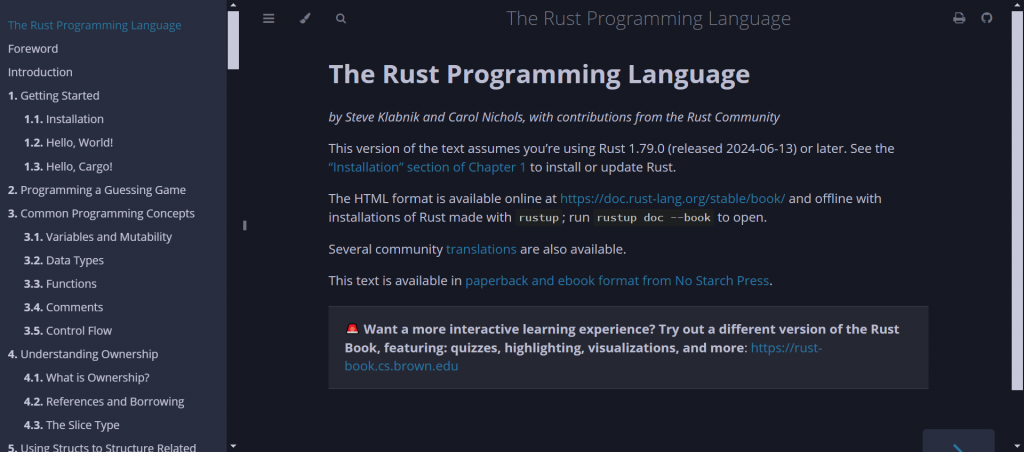Screen dimensions: 1024x452
Task: Click the main page heading
Action: click(539, 74)
